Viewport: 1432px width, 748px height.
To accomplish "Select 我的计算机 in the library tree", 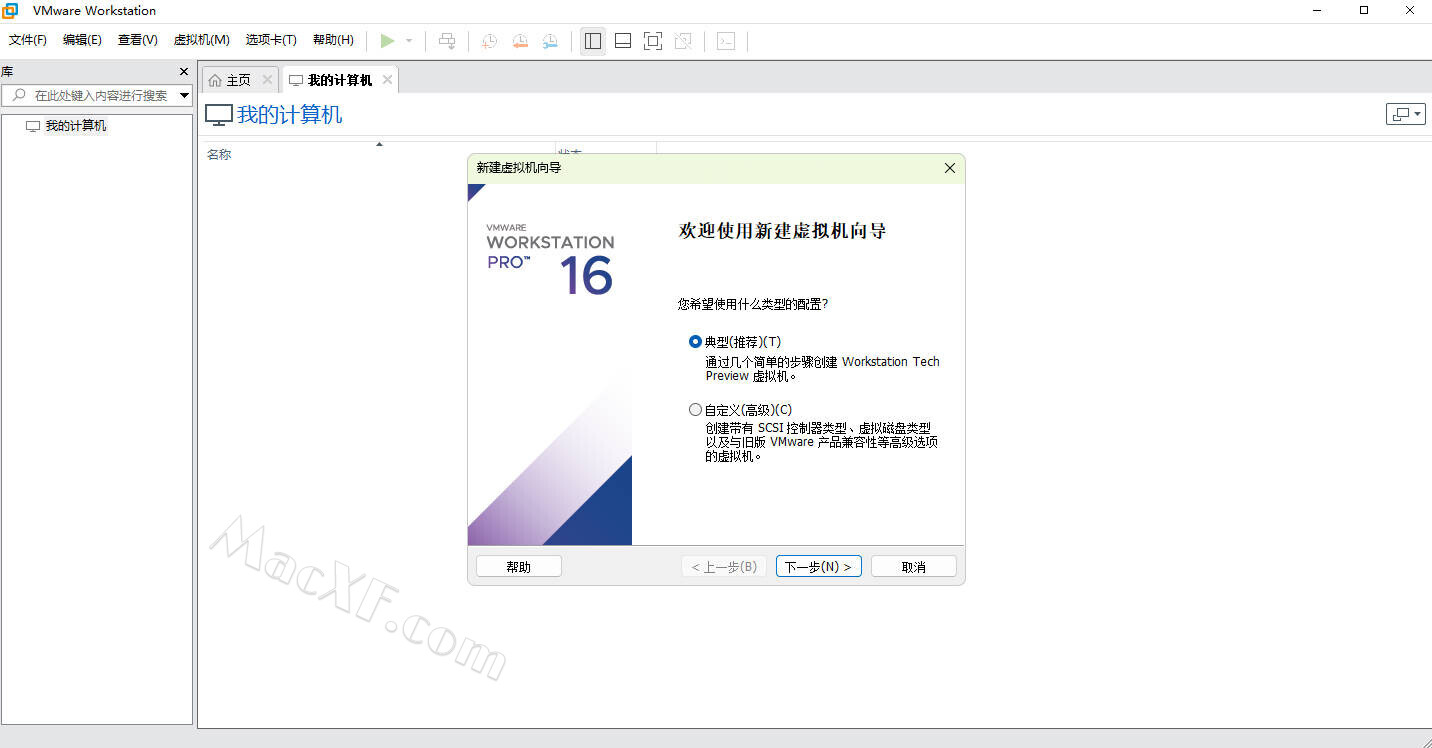I will [75, 126].
